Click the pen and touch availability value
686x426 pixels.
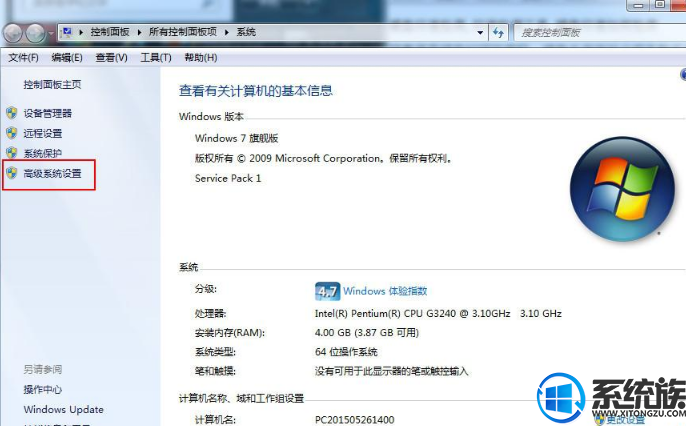coord(392,371)
